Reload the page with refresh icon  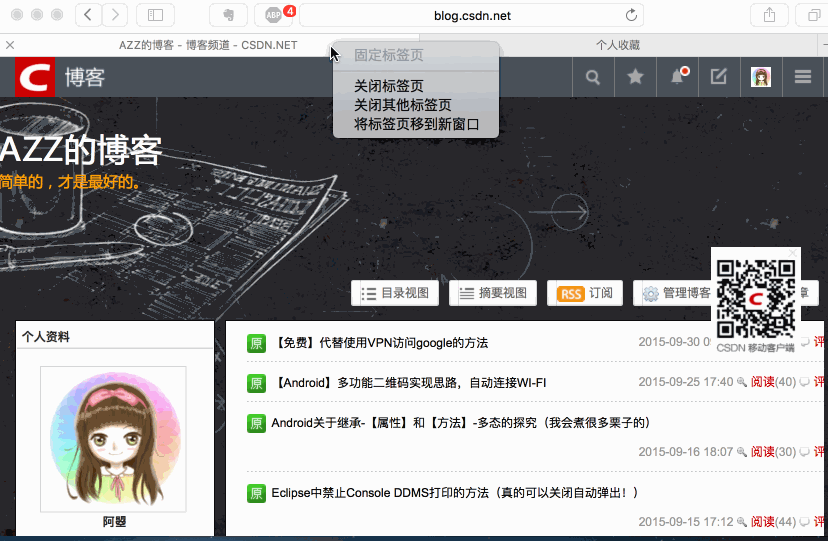[631, 15]
